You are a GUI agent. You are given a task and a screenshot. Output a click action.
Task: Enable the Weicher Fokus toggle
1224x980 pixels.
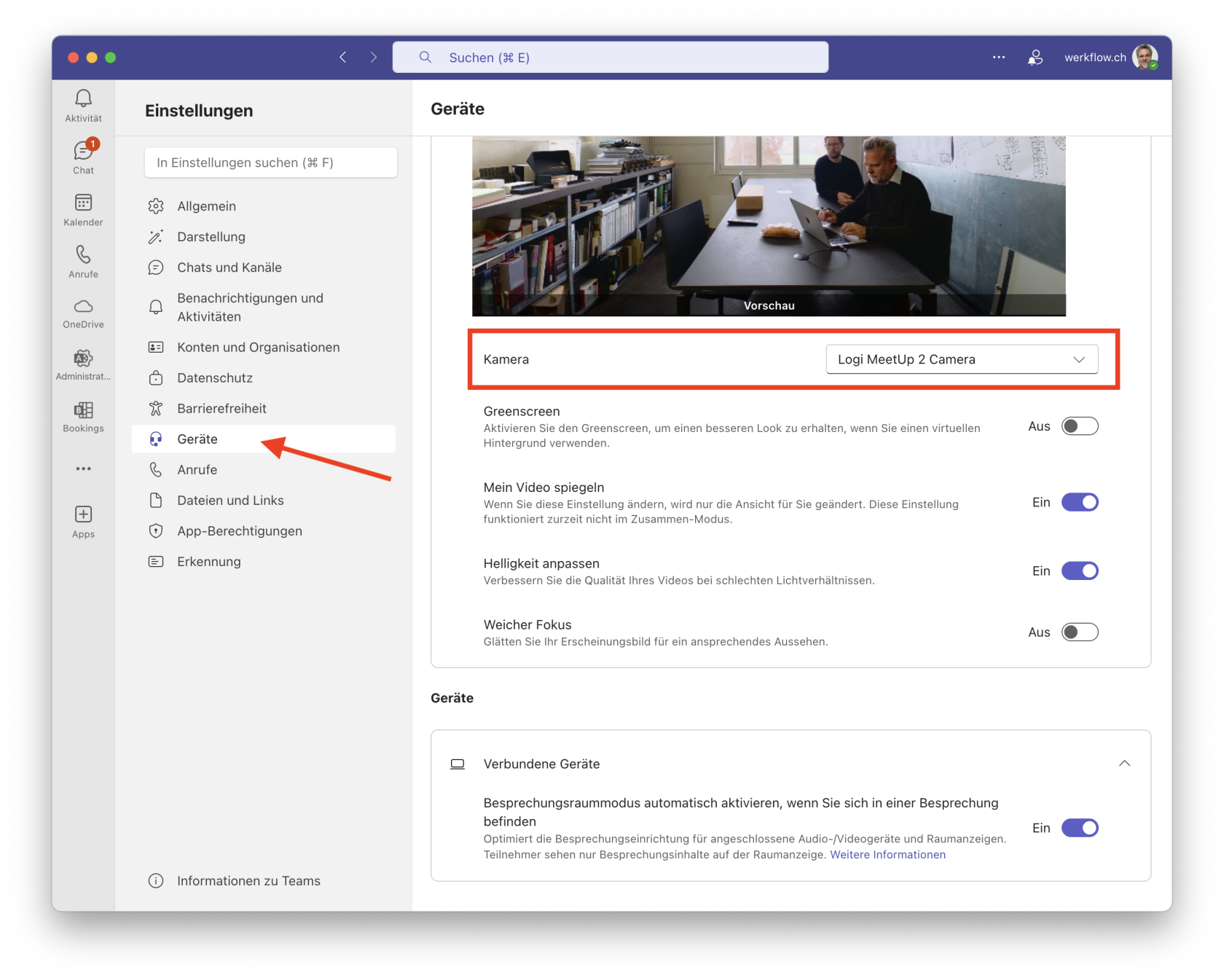click(x=1079, y=632)
